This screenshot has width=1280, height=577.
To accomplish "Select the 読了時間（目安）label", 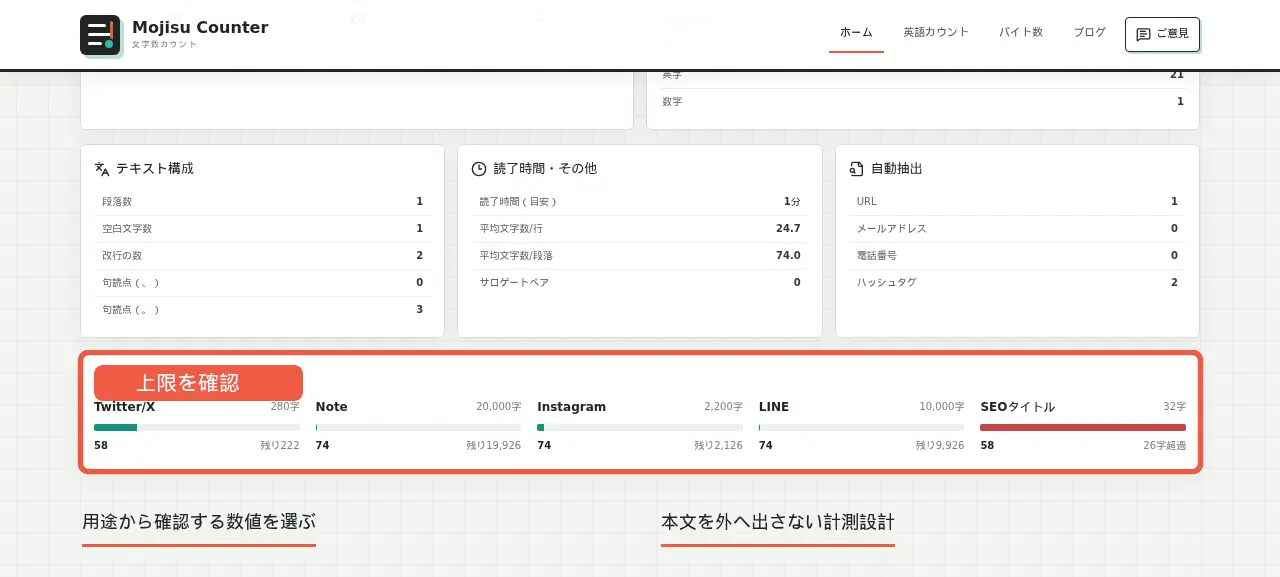I will point(518,202).
